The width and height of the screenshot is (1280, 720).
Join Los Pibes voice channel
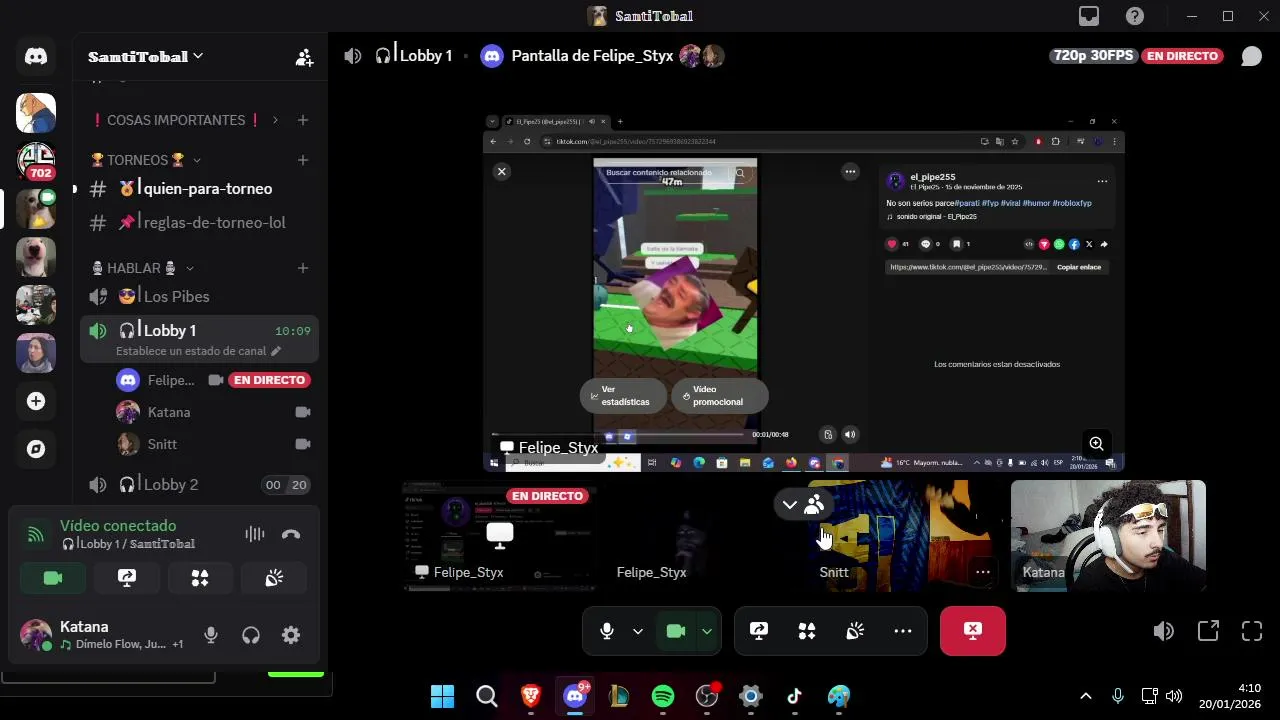[x=200, y=297]
